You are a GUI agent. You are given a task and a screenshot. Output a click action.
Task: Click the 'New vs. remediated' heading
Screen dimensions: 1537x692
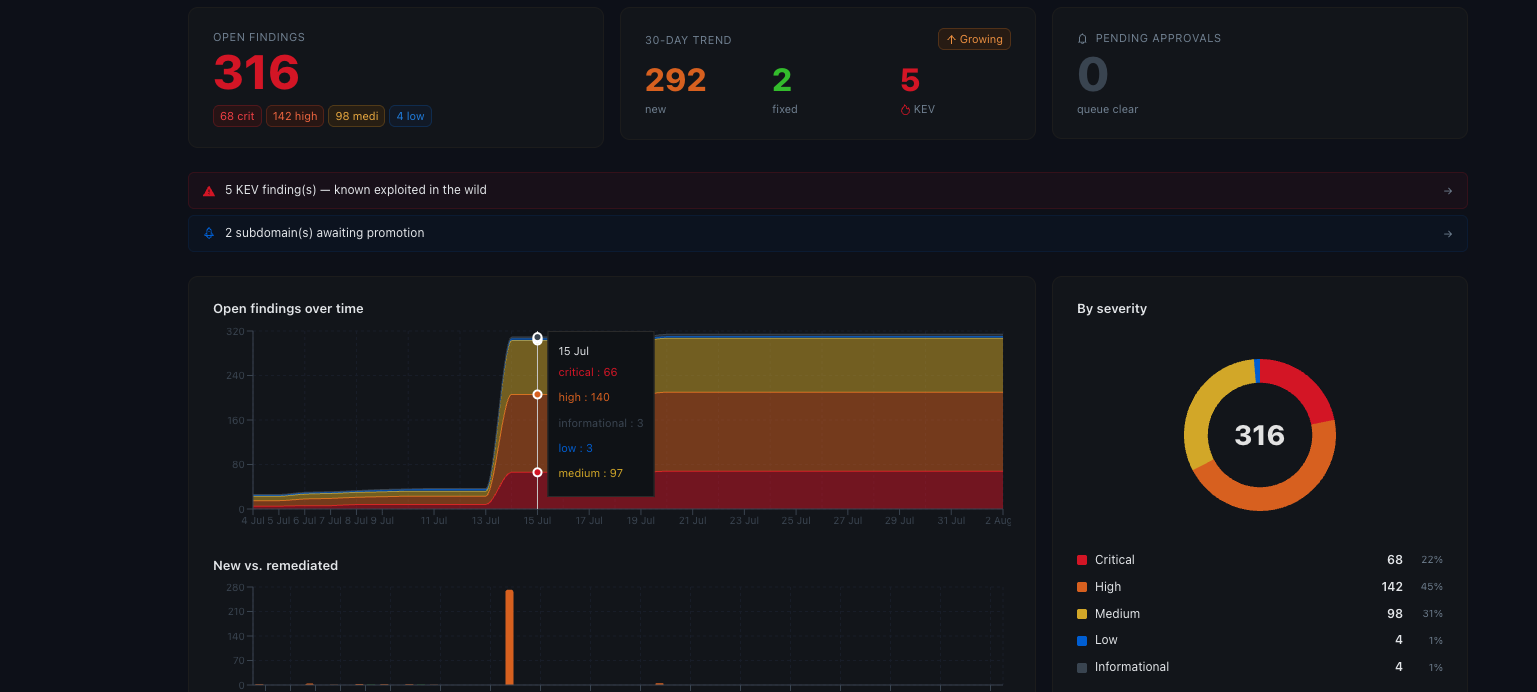275,566
